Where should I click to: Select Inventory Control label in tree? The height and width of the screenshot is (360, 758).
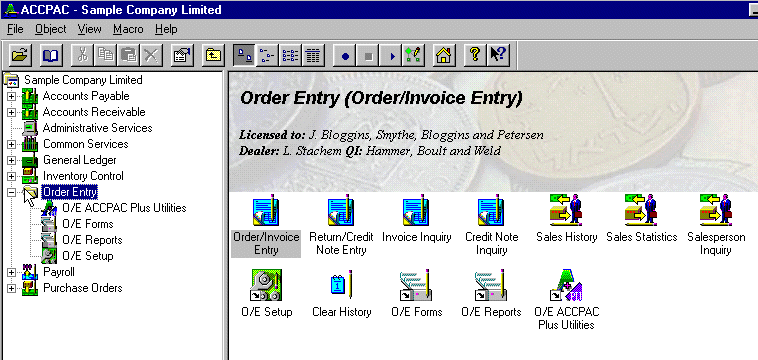83,176
